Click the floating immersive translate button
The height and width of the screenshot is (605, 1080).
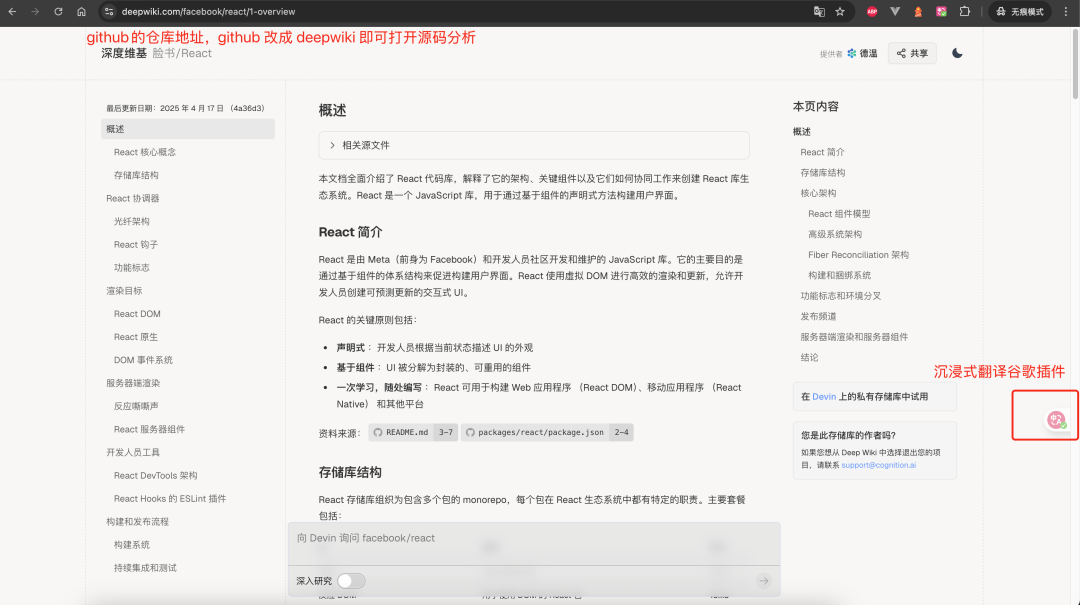(1056, 420)
